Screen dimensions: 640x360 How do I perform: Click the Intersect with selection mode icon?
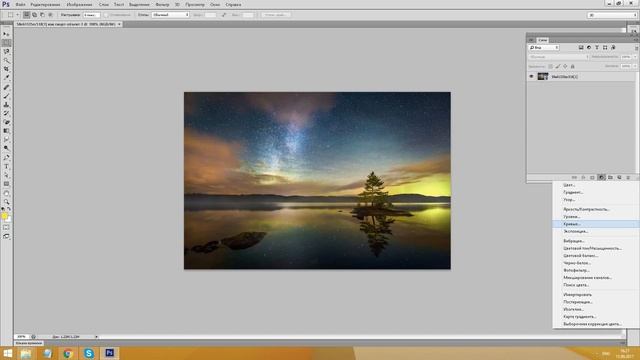coord(51,15)
